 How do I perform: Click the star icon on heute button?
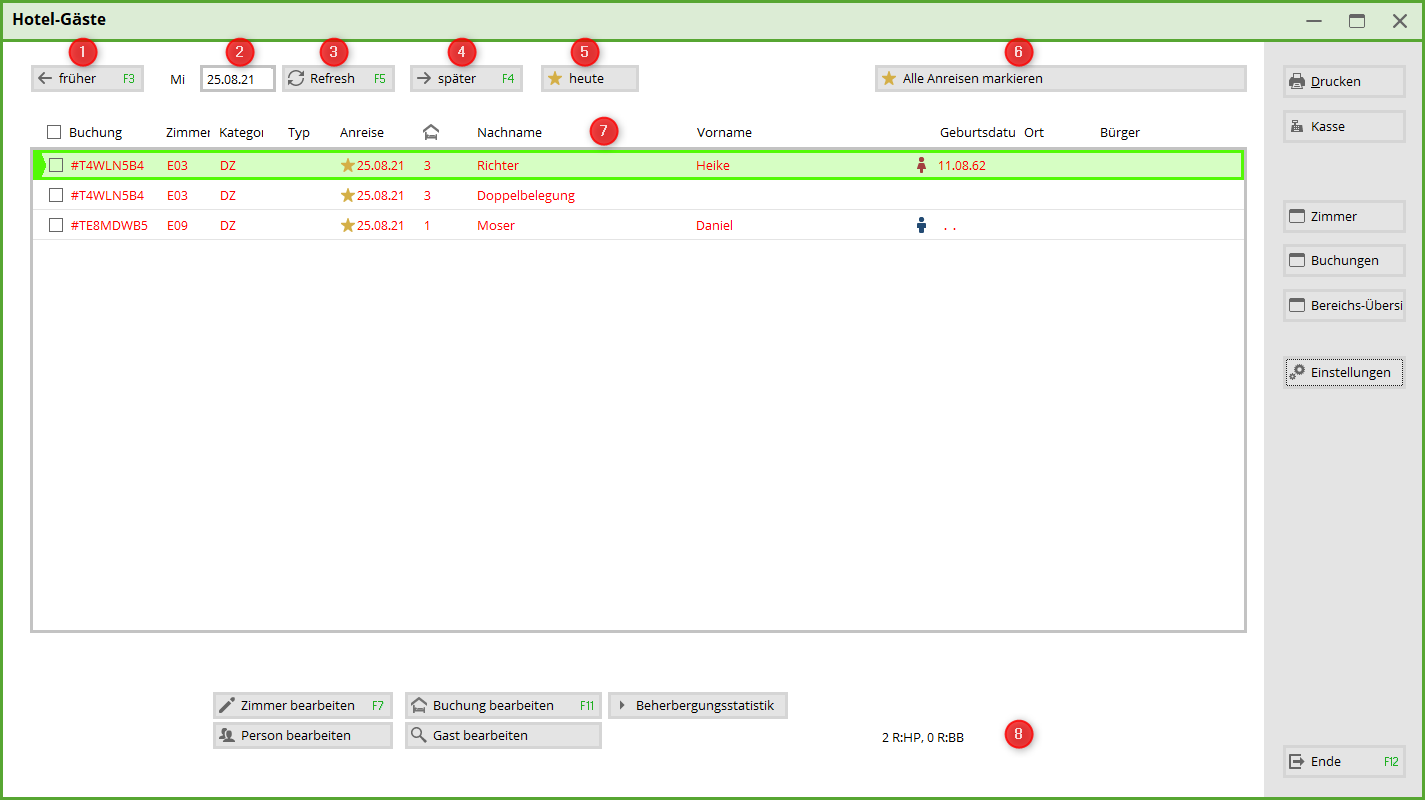(555, 78)
